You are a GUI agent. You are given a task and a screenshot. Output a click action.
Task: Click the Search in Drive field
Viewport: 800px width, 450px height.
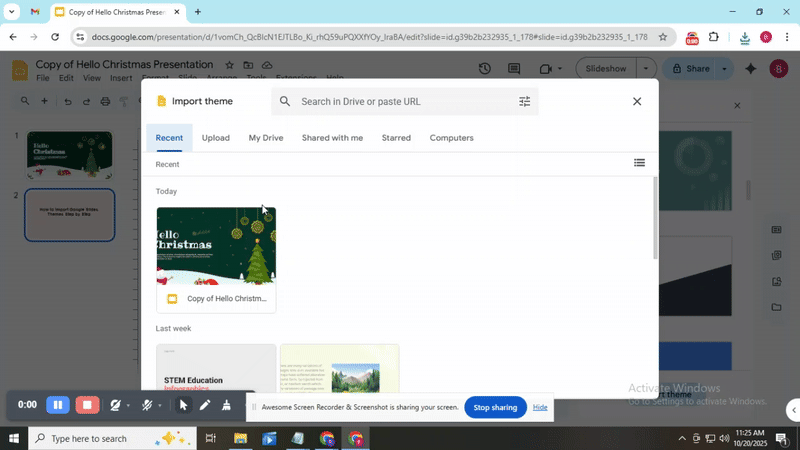point(400,101)
